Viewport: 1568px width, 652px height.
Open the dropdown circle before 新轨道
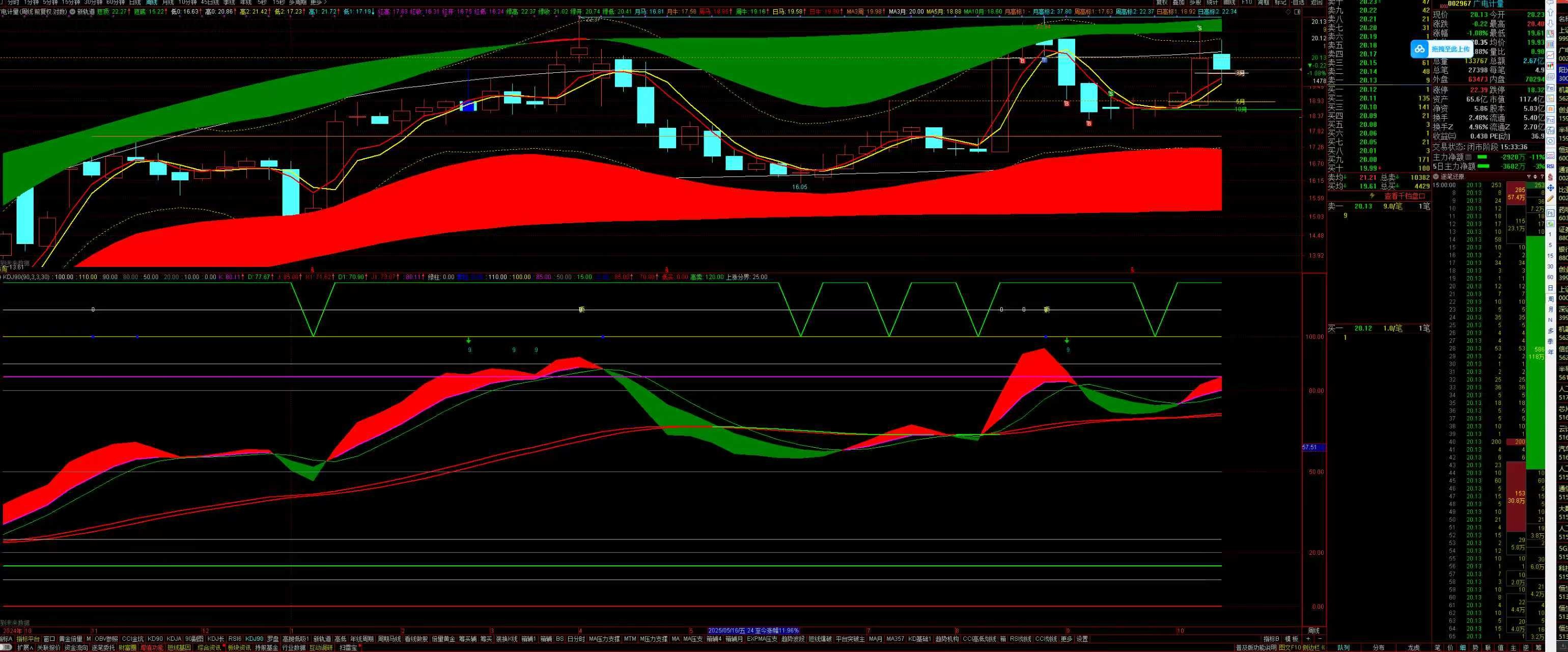click(x=72, y=12)
